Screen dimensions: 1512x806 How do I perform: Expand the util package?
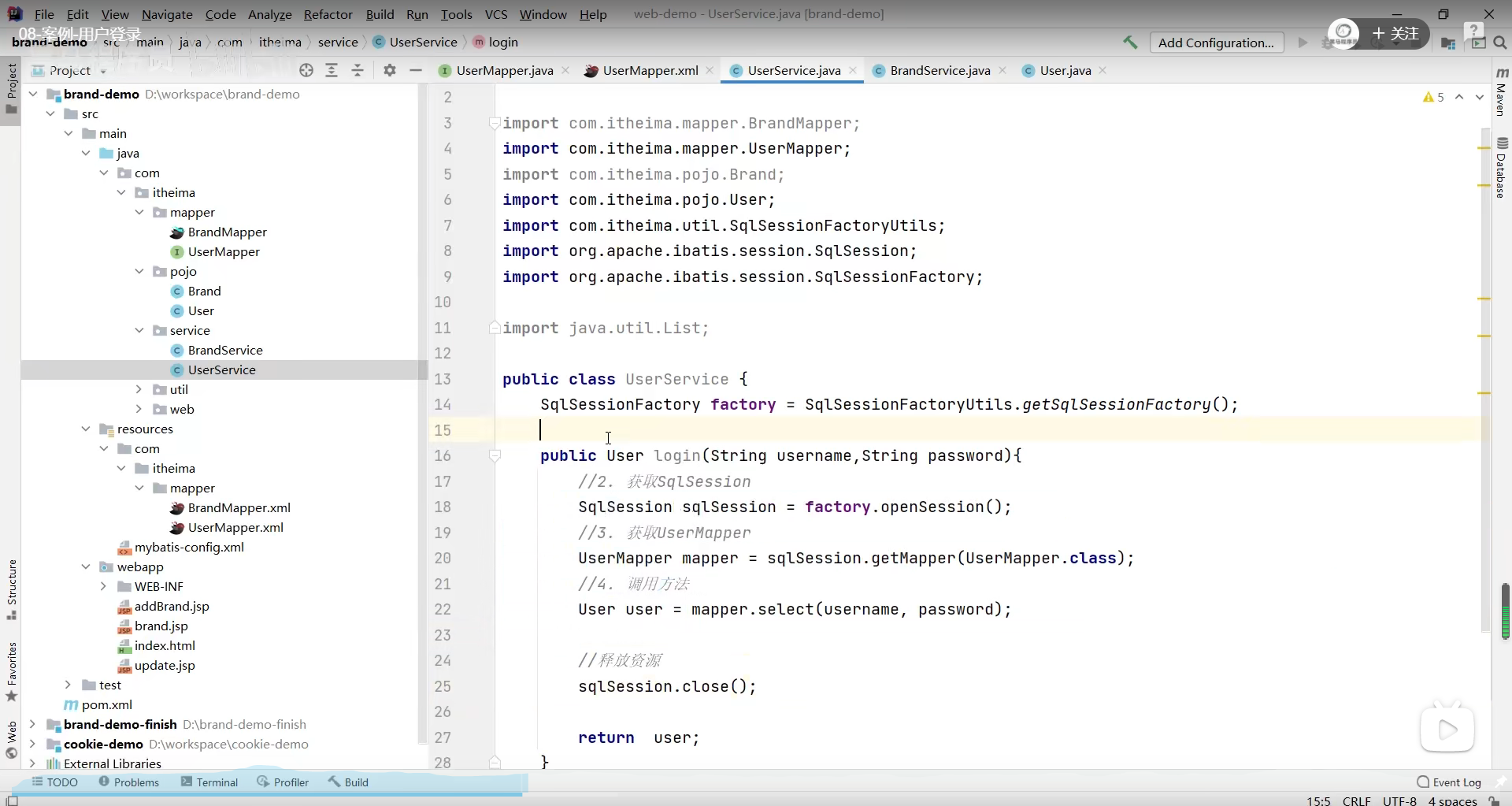139,389
